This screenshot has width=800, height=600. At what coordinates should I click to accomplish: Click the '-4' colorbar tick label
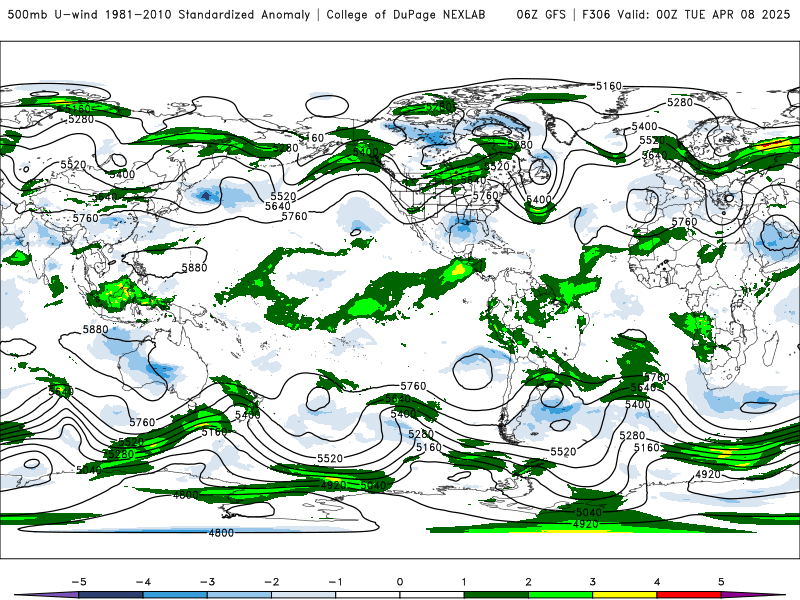click(x=143, y=582)
